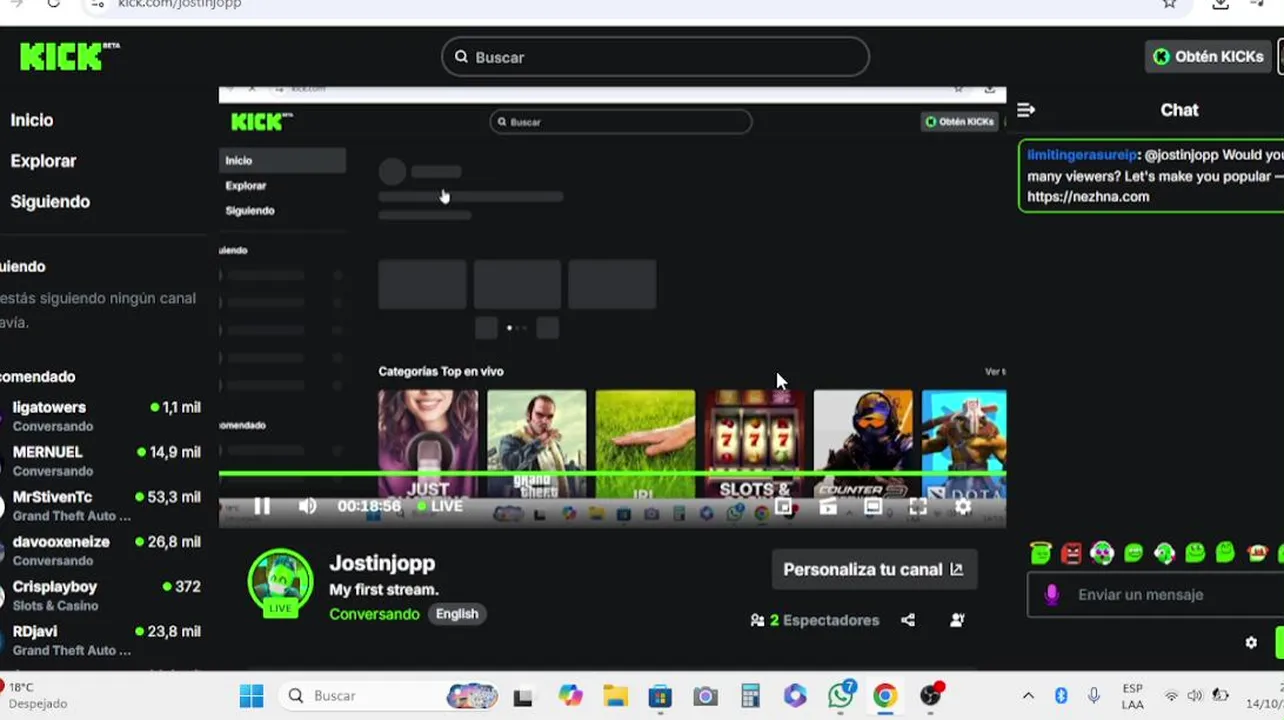Insert the halo angel green emote
Screen dimensions: 1284x720
pos(1041,552)
